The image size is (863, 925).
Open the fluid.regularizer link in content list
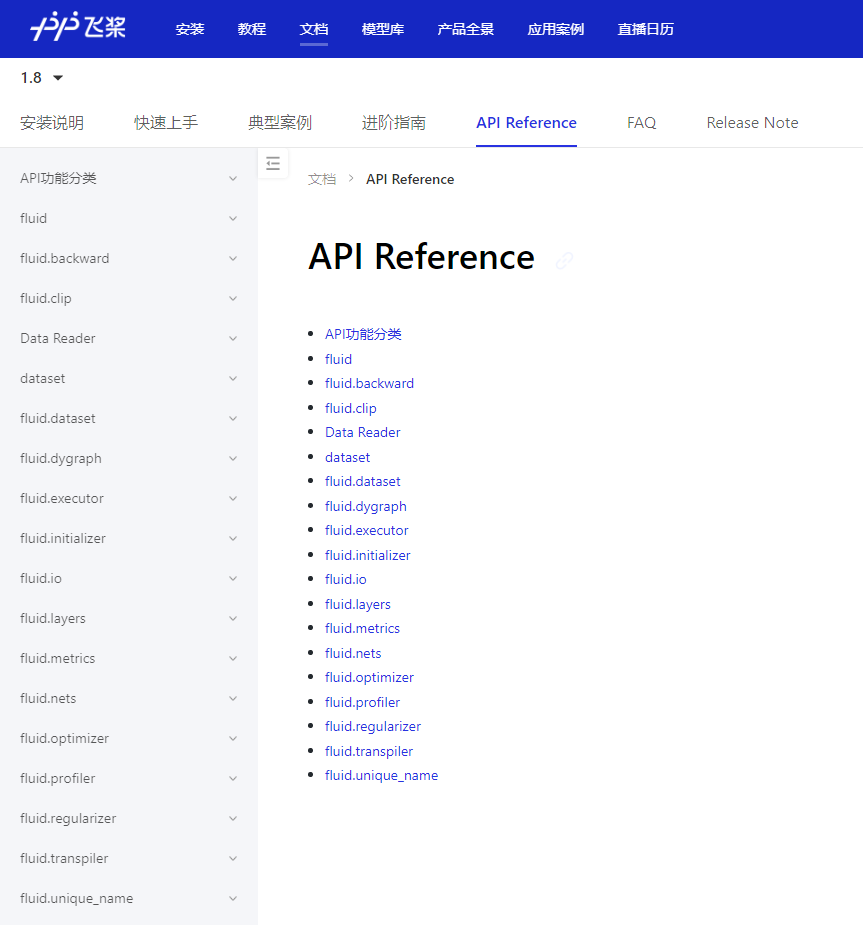click(373, 726)
